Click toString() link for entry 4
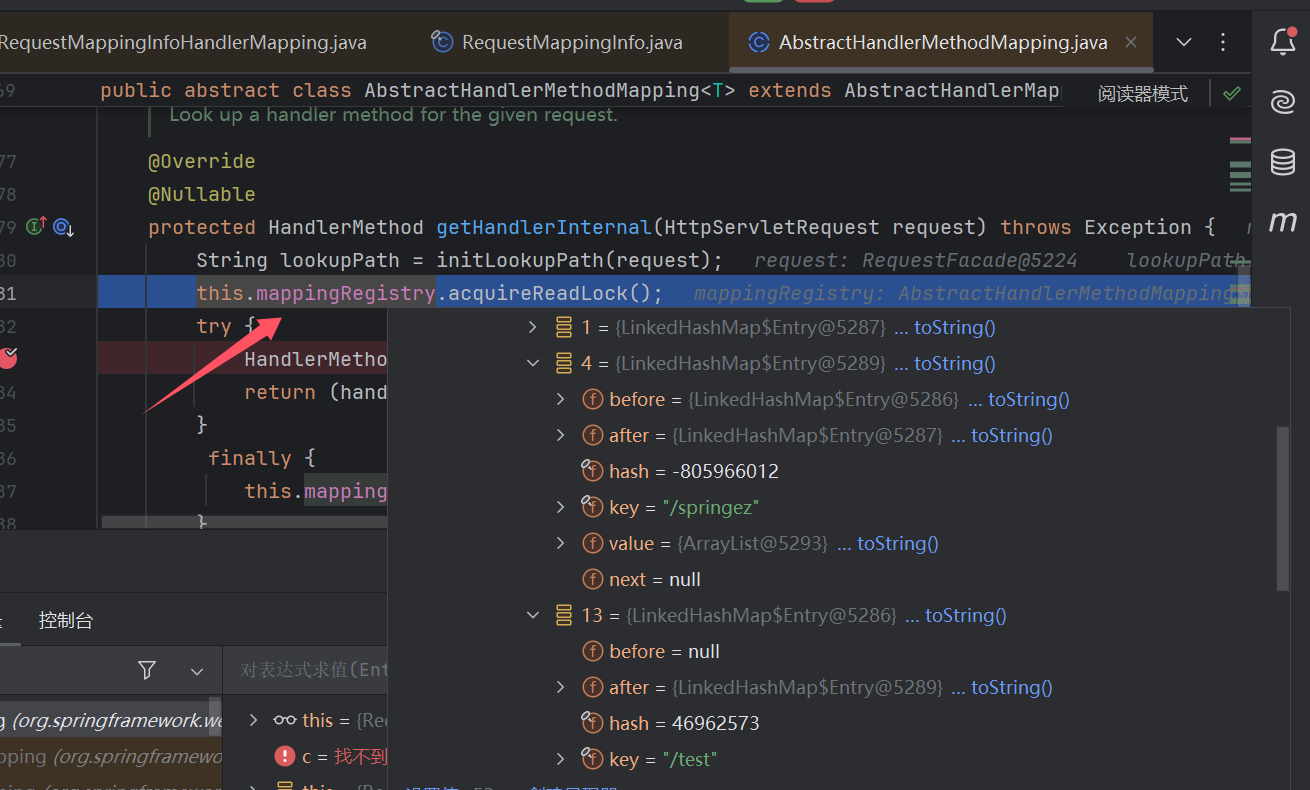This screenshot has height=790, width=1310. 955,363
